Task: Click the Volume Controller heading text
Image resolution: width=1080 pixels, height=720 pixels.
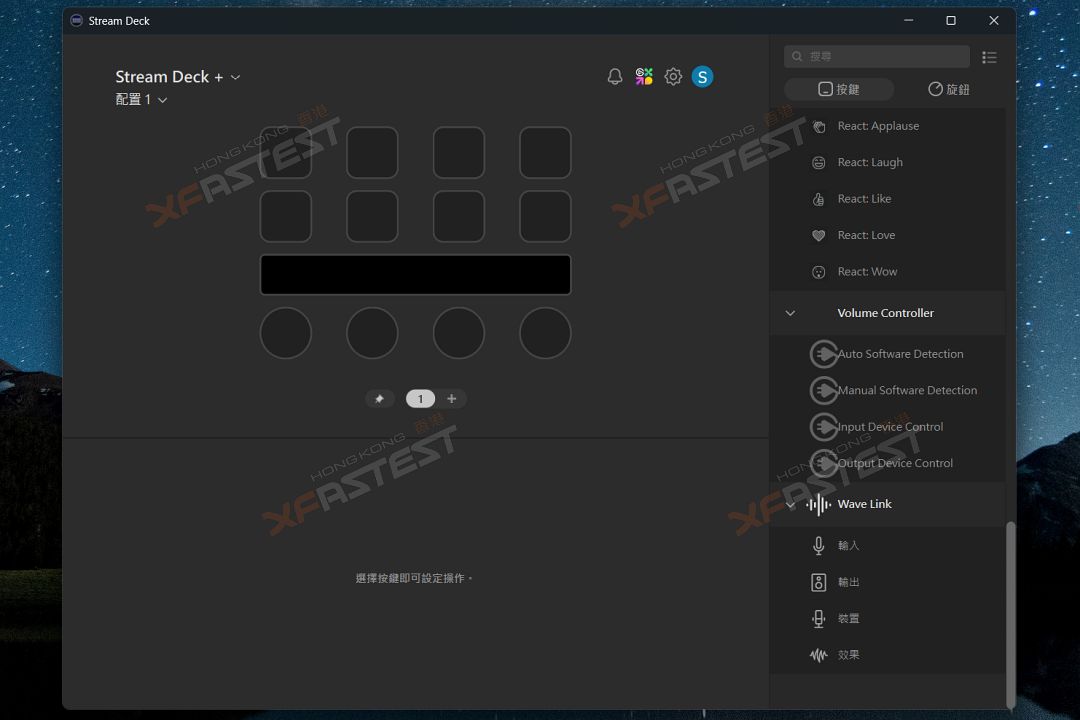Action: [886, 313]
